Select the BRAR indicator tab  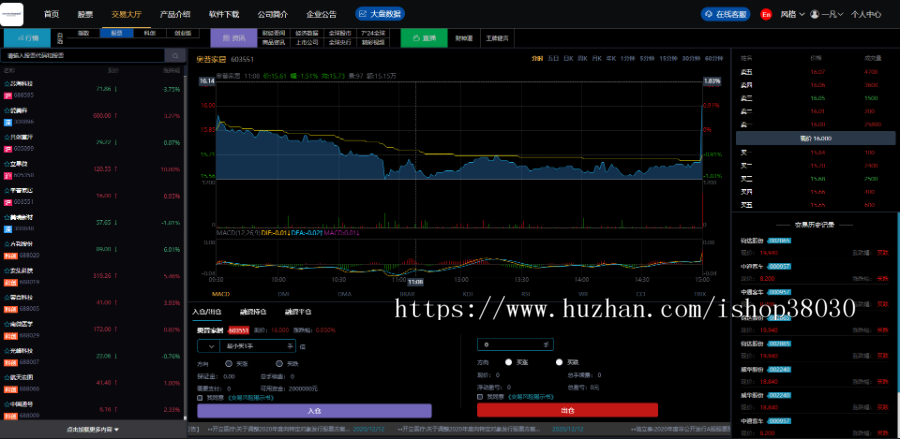[x=406, y=294]
